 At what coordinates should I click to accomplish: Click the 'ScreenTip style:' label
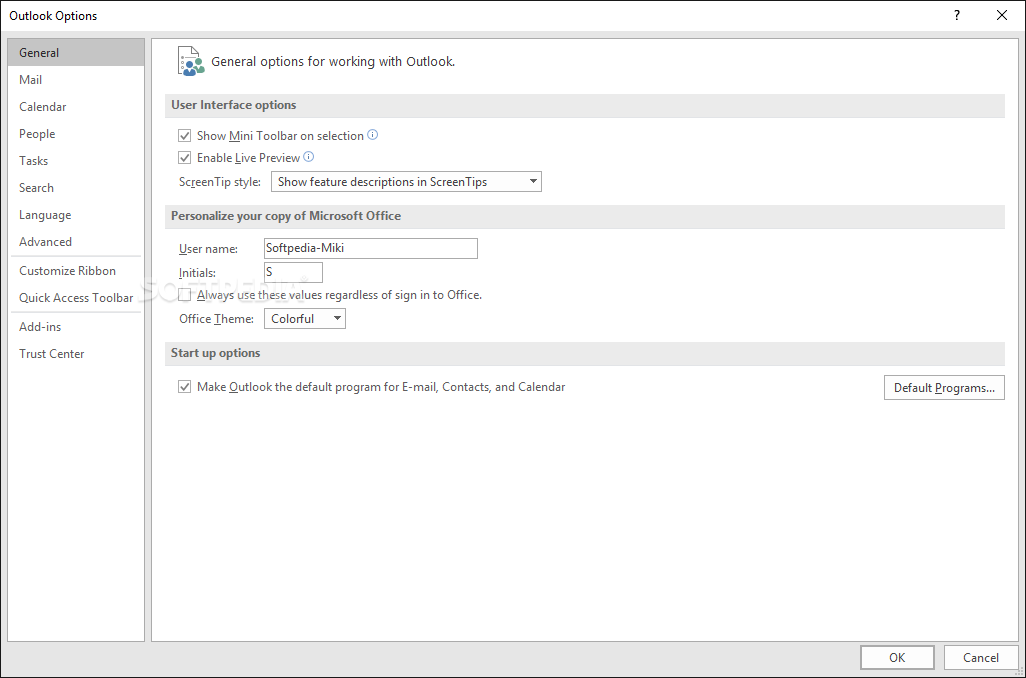click(x=220, y=182)
